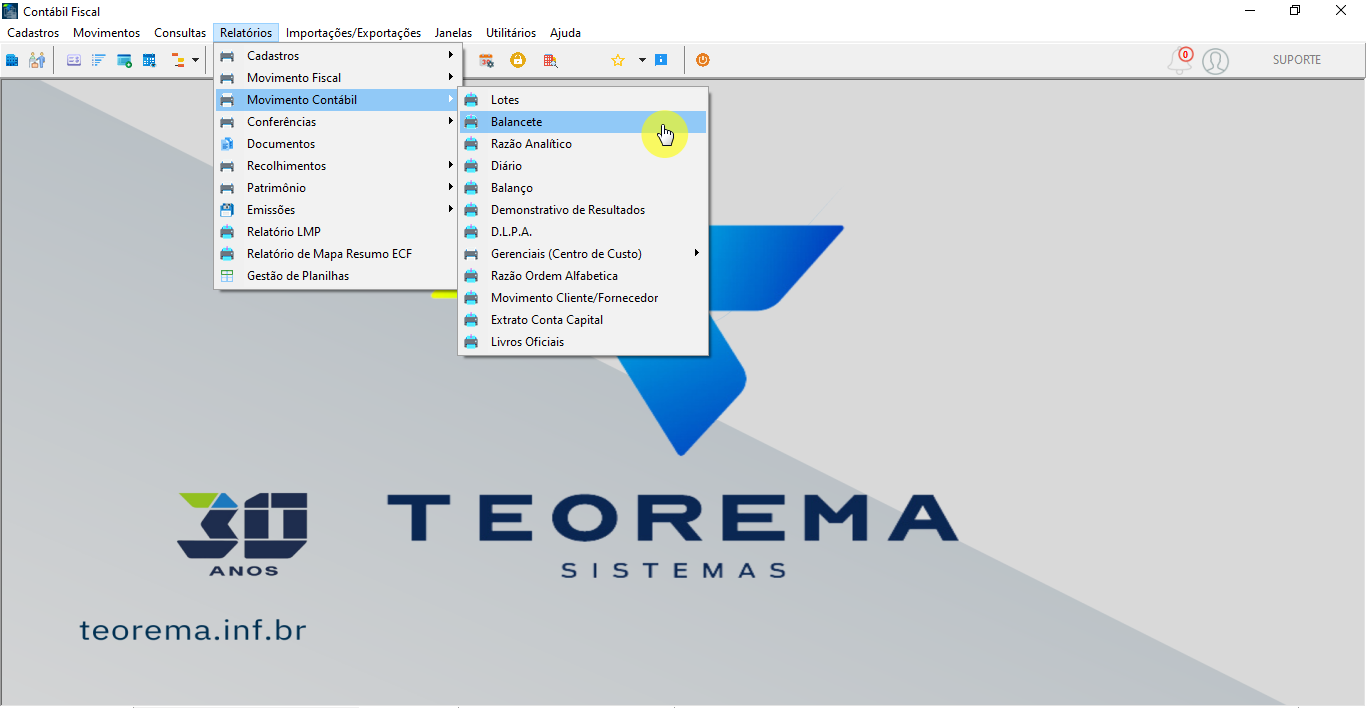Click Contábil Fiscal app icon in title bar

point(11,11)
